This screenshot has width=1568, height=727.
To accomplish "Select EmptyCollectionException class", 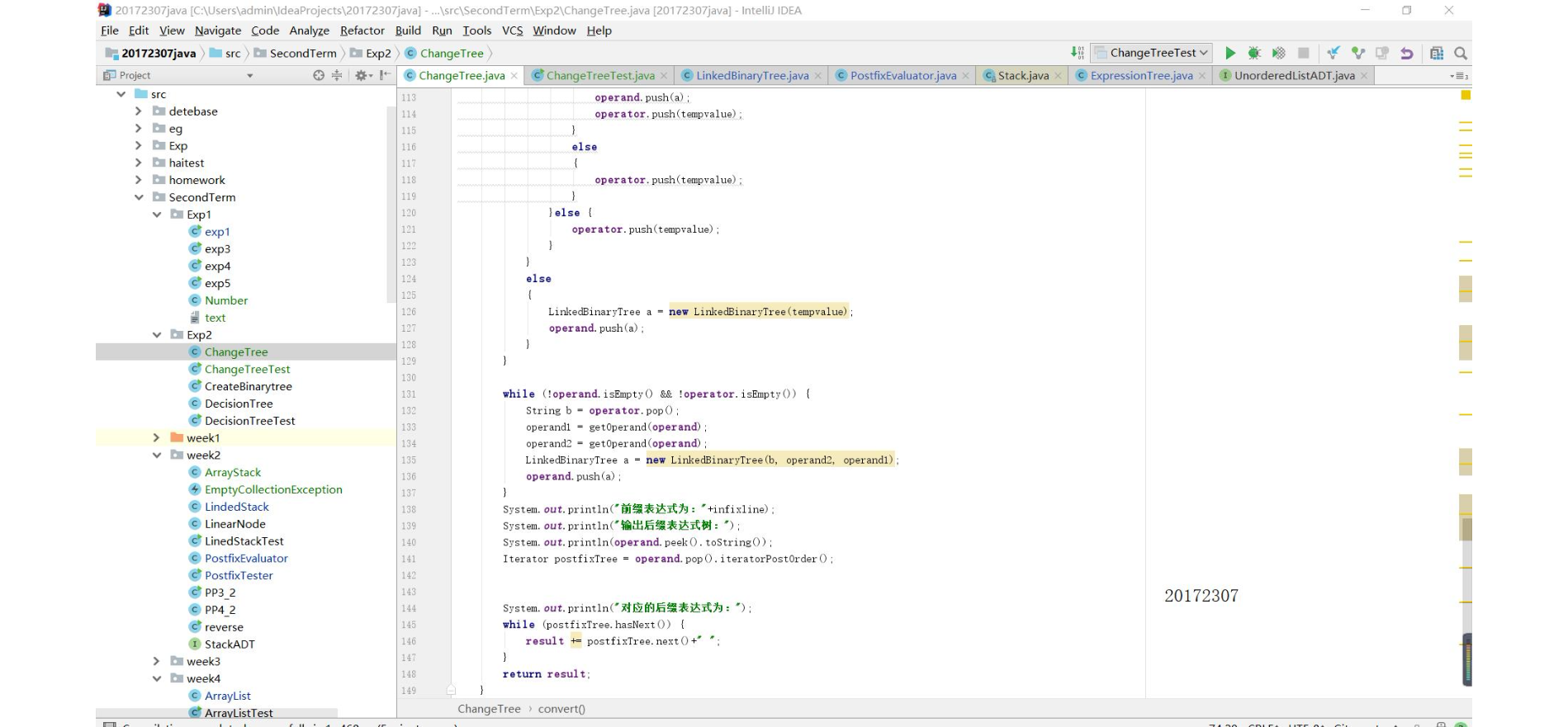I will pos(273,489).
